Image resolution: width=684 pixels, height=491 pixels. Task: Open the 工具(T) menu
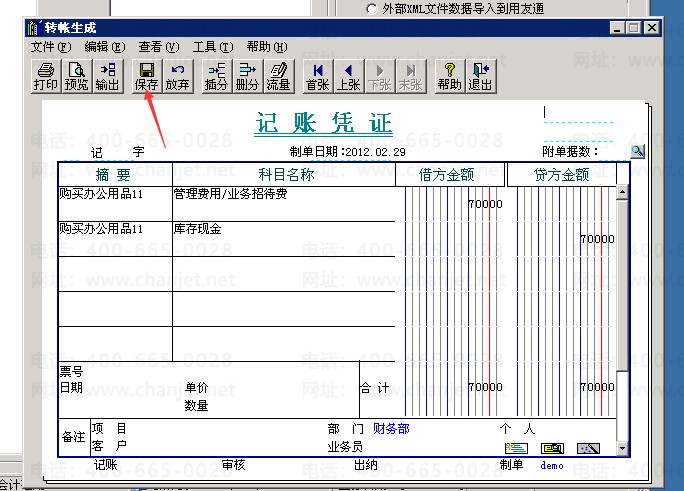[x=213, y=47]
